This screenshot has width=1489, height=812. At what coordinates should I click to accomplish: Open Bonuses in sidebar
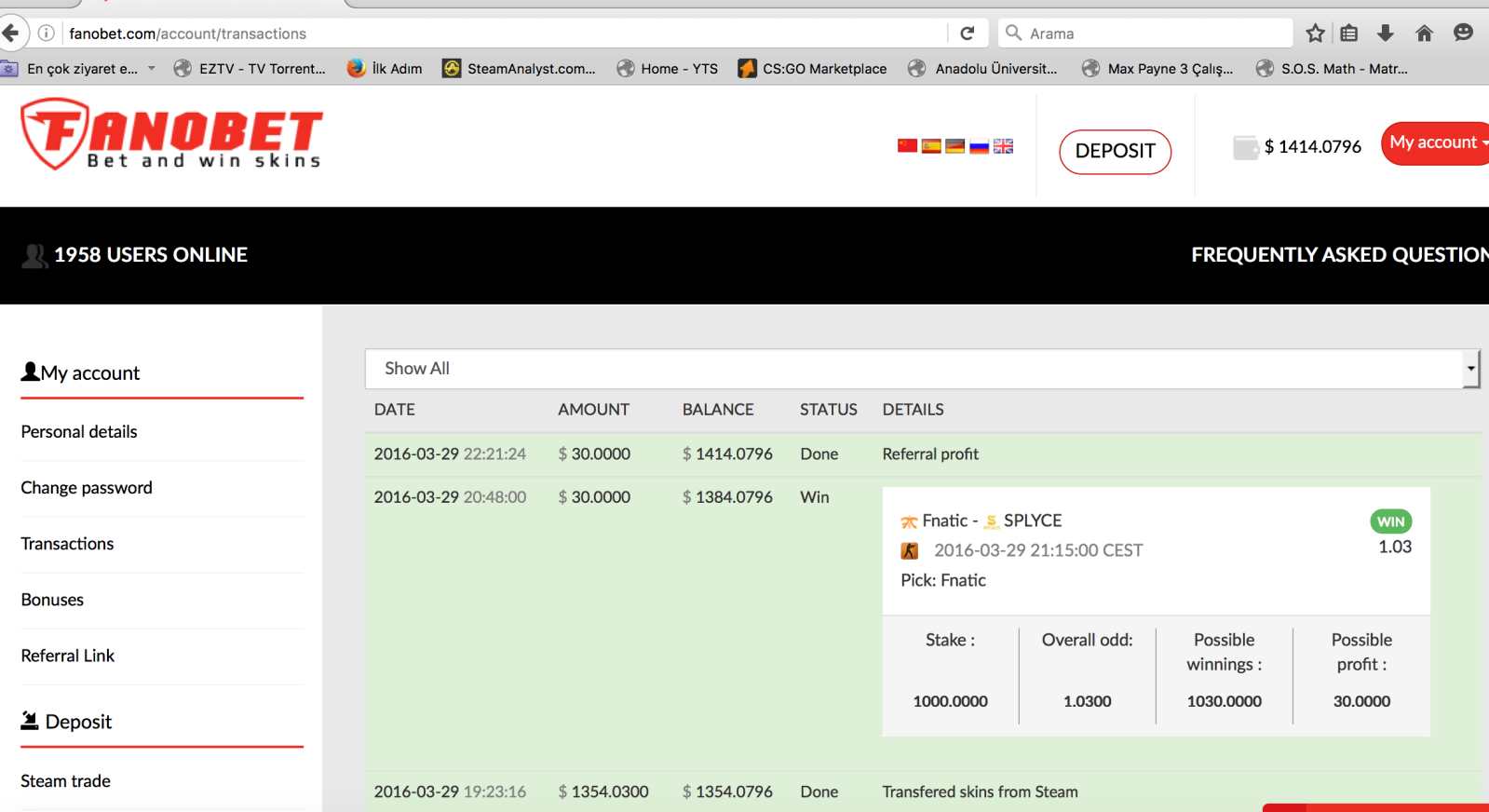point(52,600)
